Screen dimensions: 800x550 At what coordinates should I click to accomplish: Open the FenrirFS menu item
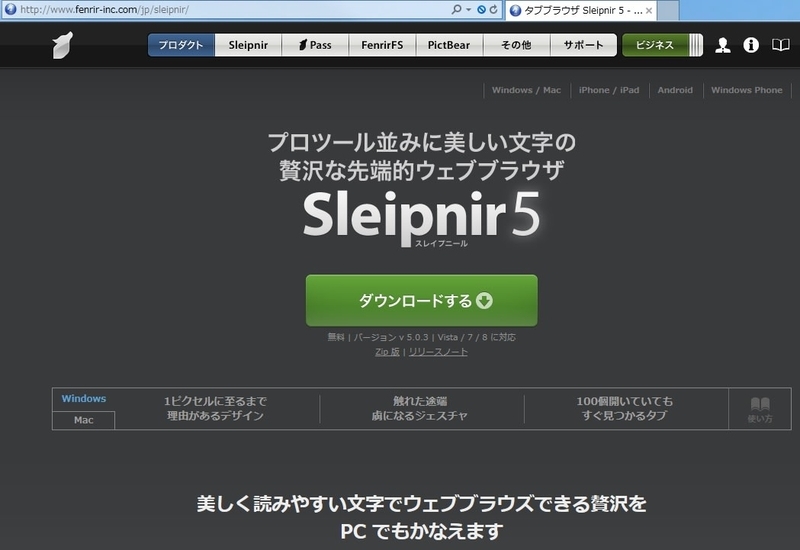point(382,45)
